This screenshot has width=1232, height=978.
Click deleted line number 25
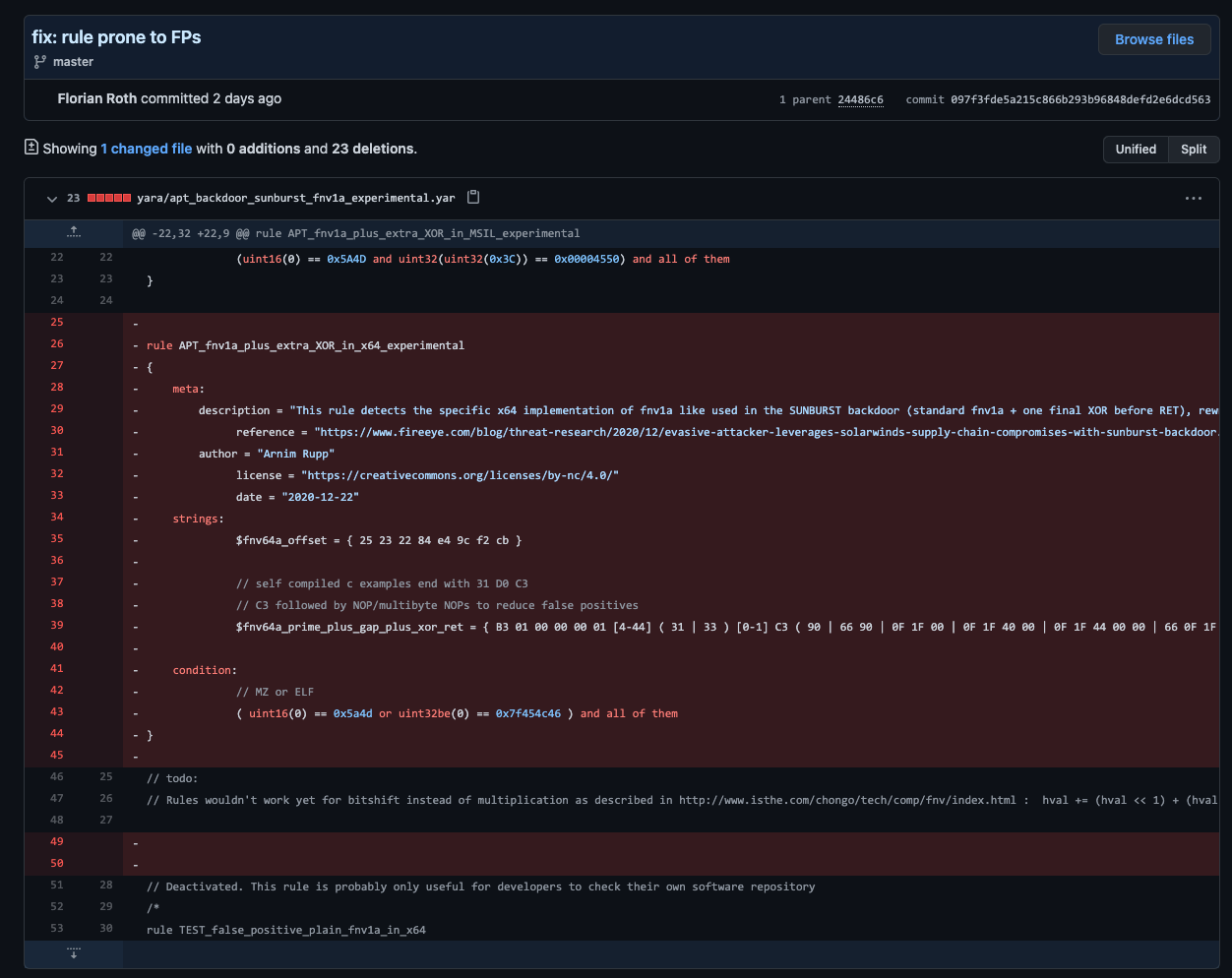click(56, 323)
